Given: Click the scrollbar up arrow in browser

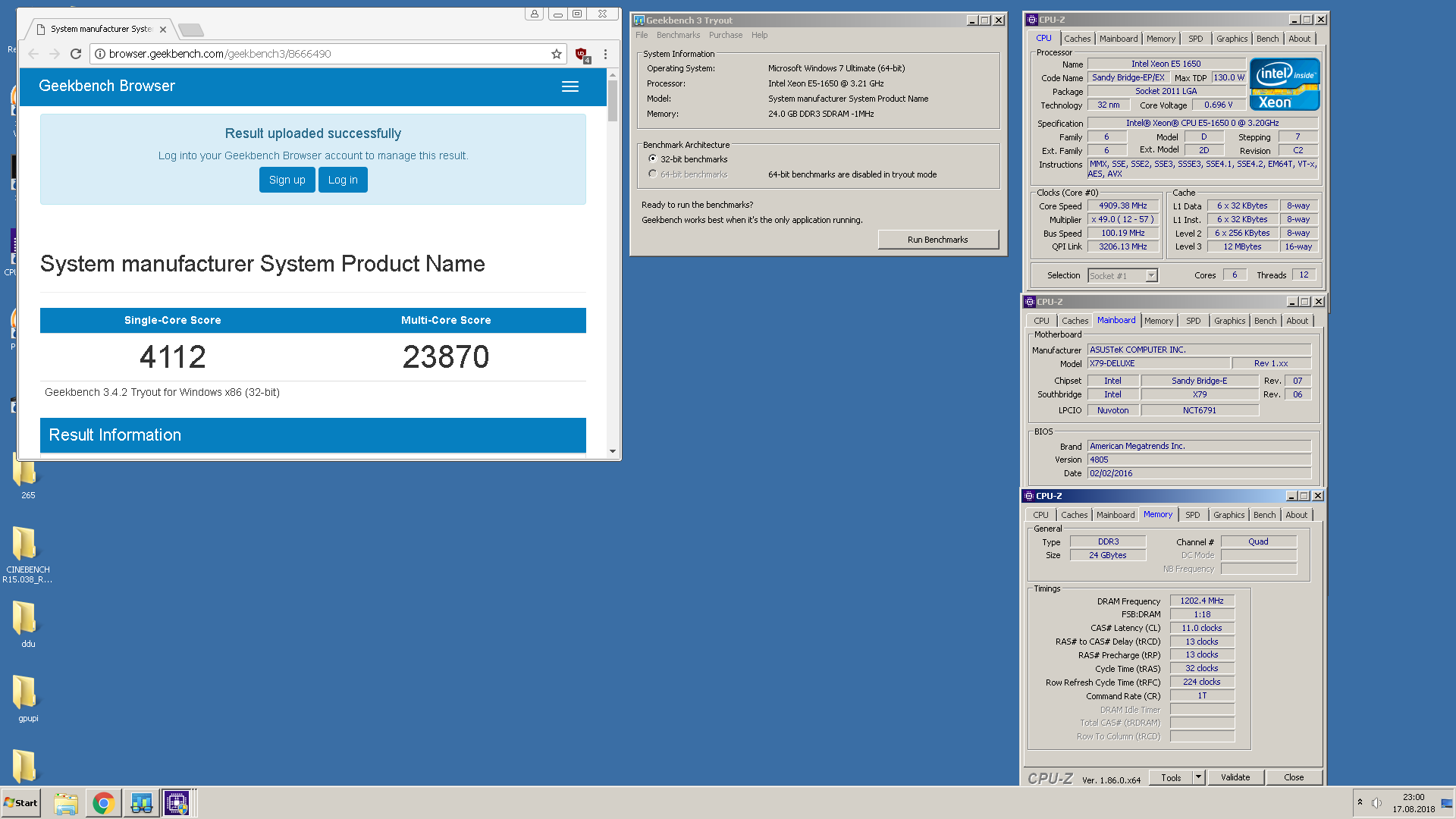Looking at the screenshot, I should [613, 74].
